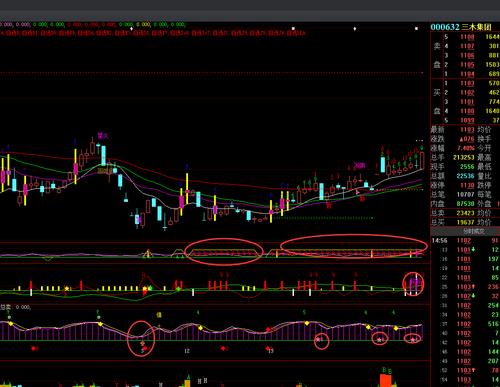Click the 涨停 label in quote panel
Viewport: 500px width, 387px height.
tap(438, 185)
